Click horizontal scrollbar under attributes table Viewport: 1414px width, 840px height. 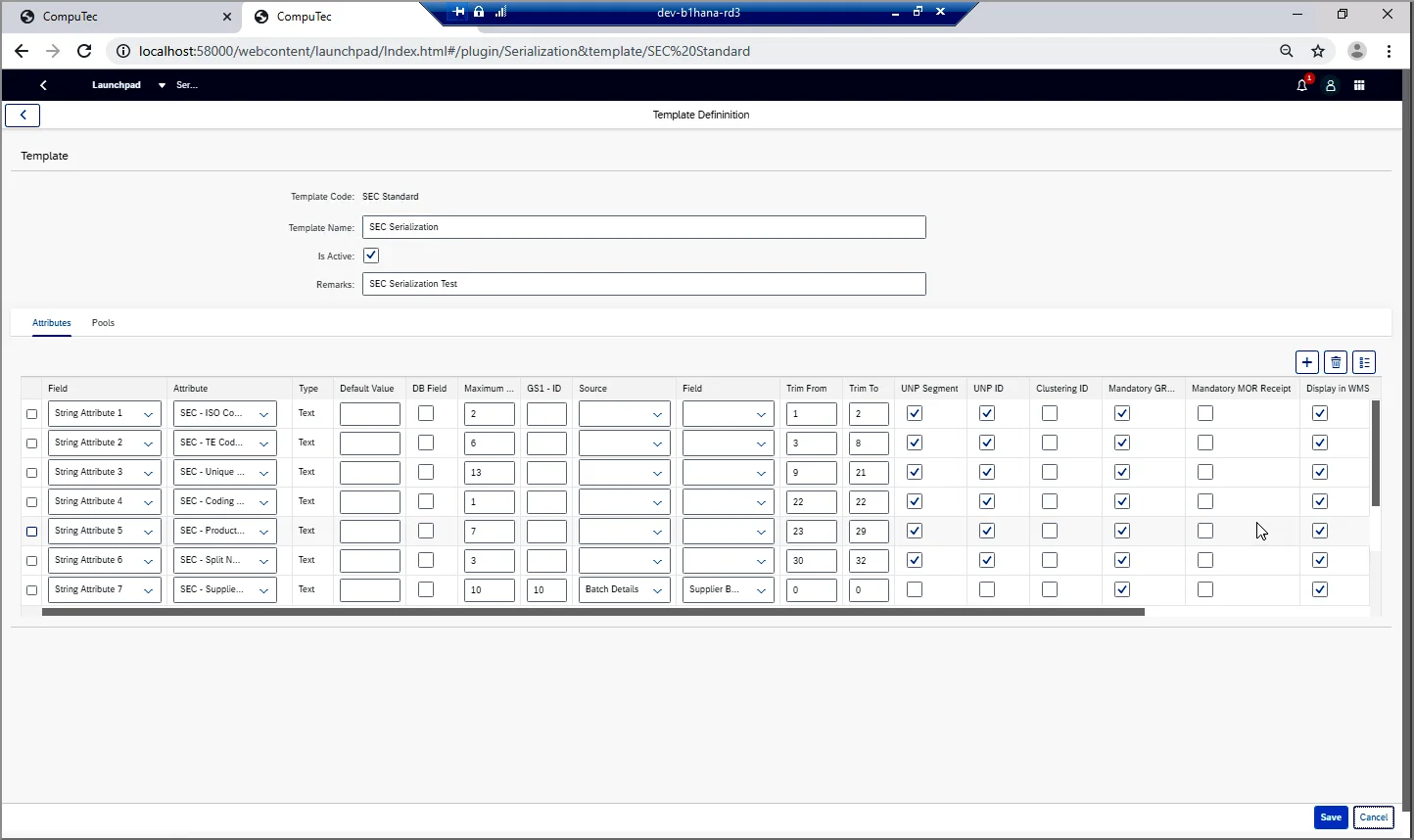(593, 612)
